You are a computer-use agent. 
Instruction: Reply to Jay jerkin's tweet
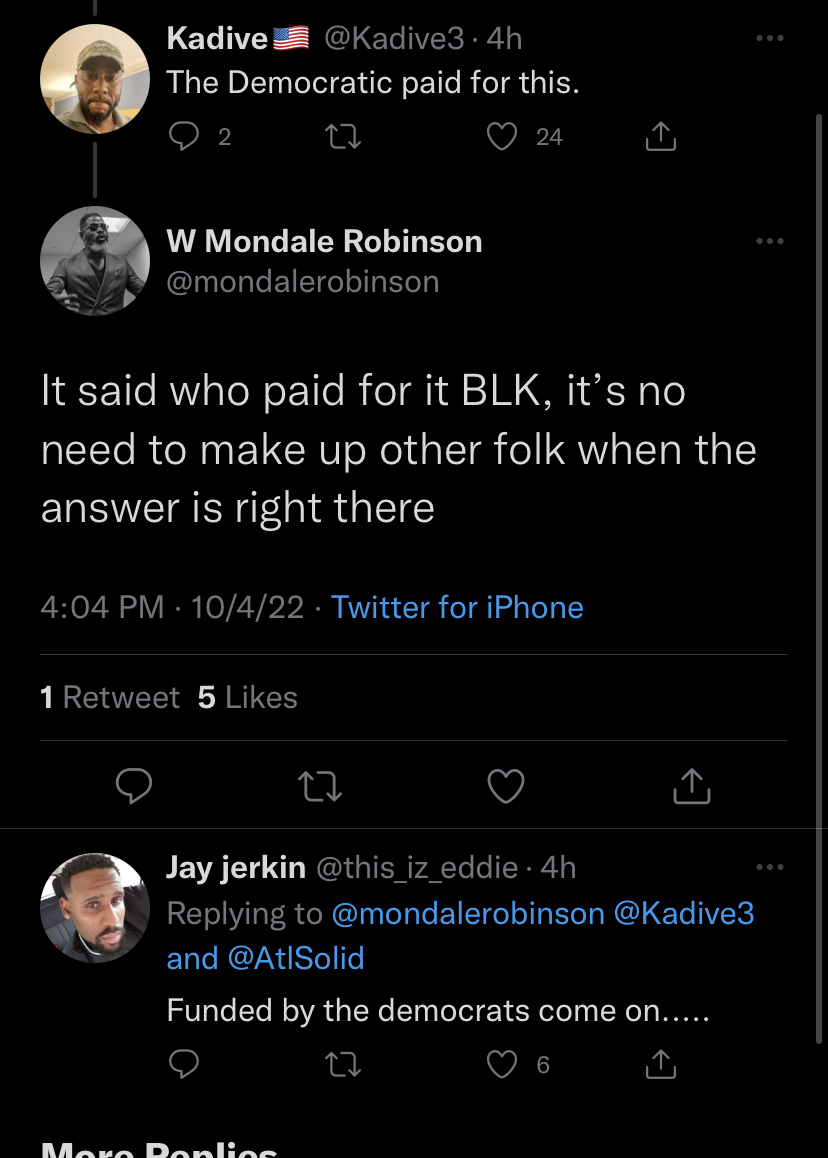184,1065
